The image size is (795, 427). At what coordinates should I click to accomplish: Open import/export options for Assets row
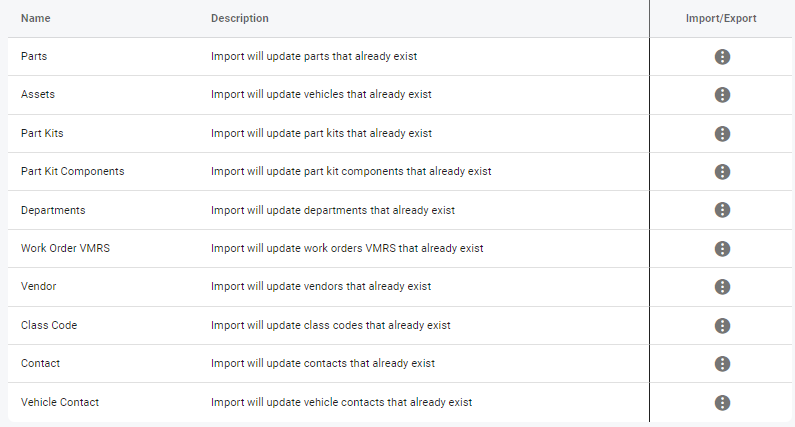pyautogui.click(x=722, y=95)
